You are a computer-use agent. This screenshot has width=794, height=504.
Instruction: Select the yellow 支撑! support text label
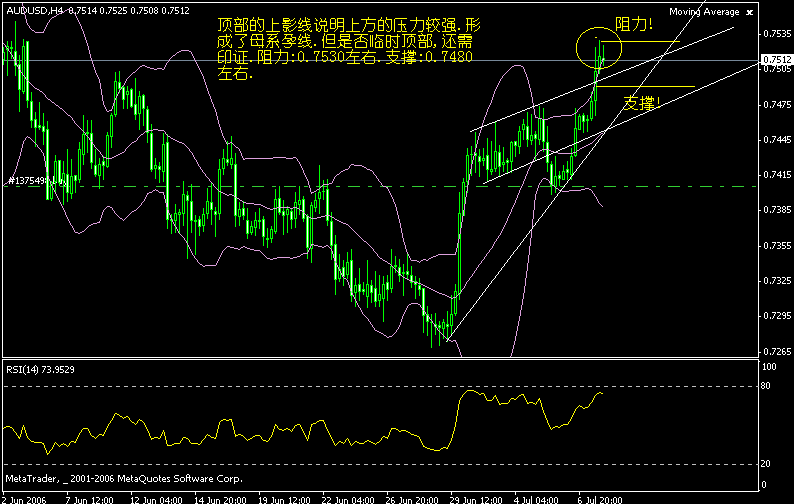642,103
